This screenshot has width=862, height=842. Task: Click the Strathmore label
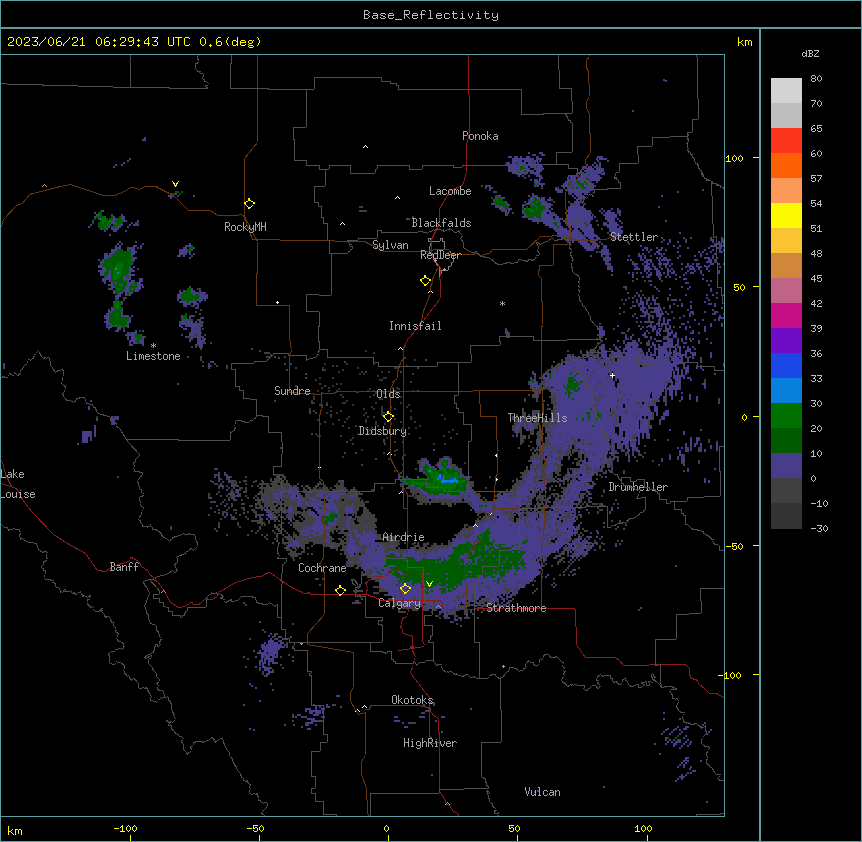click(516, 608)
